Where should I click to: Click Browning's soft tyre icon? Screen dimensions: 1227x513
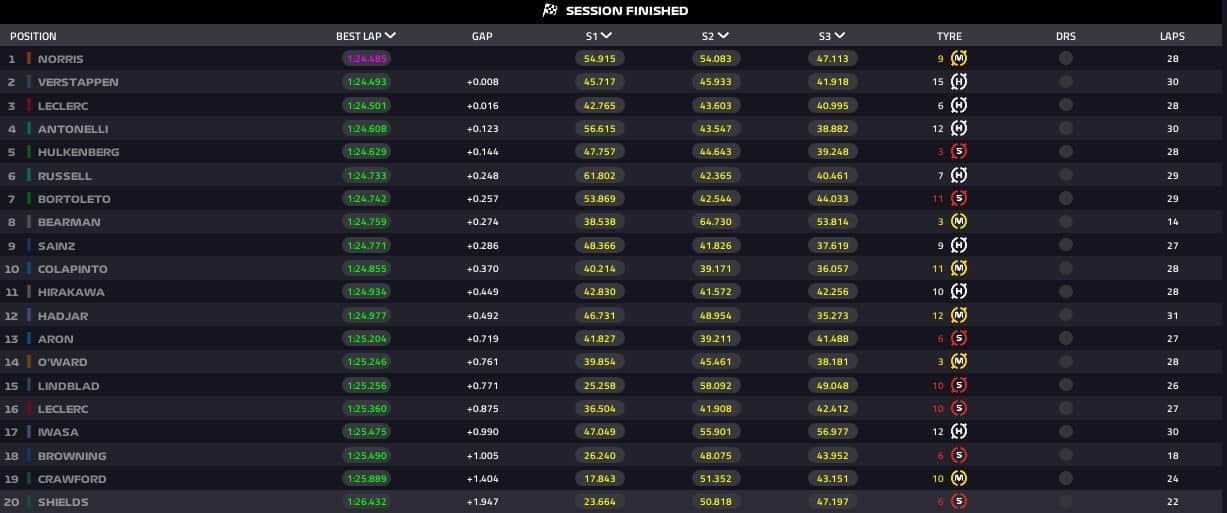[x=958, y=456]
